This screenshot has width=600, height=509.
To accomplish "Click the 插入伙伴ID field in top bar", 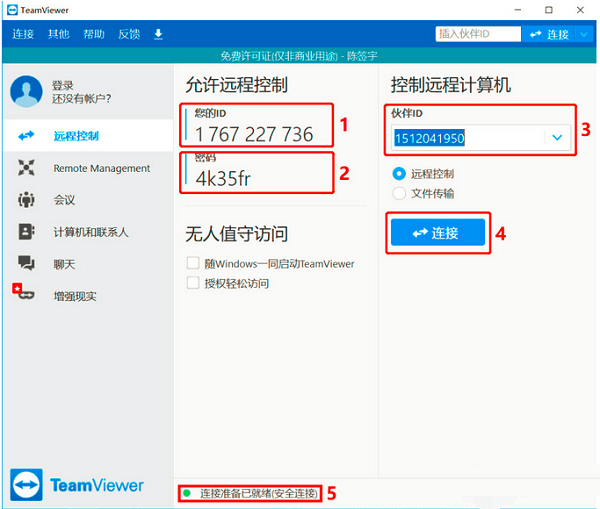I will [478, 34].
